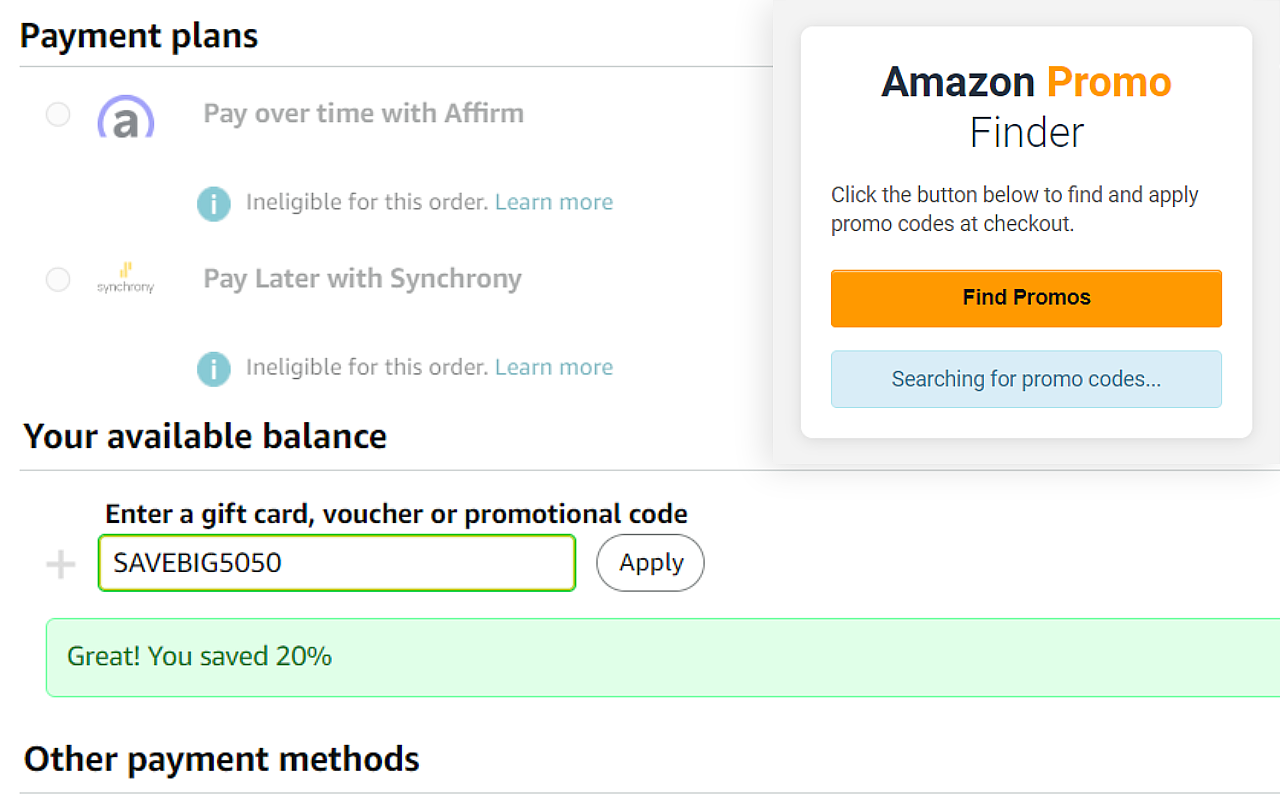Expand the Your available balance section
This screenshot has height=800, width=1280.
204,436
